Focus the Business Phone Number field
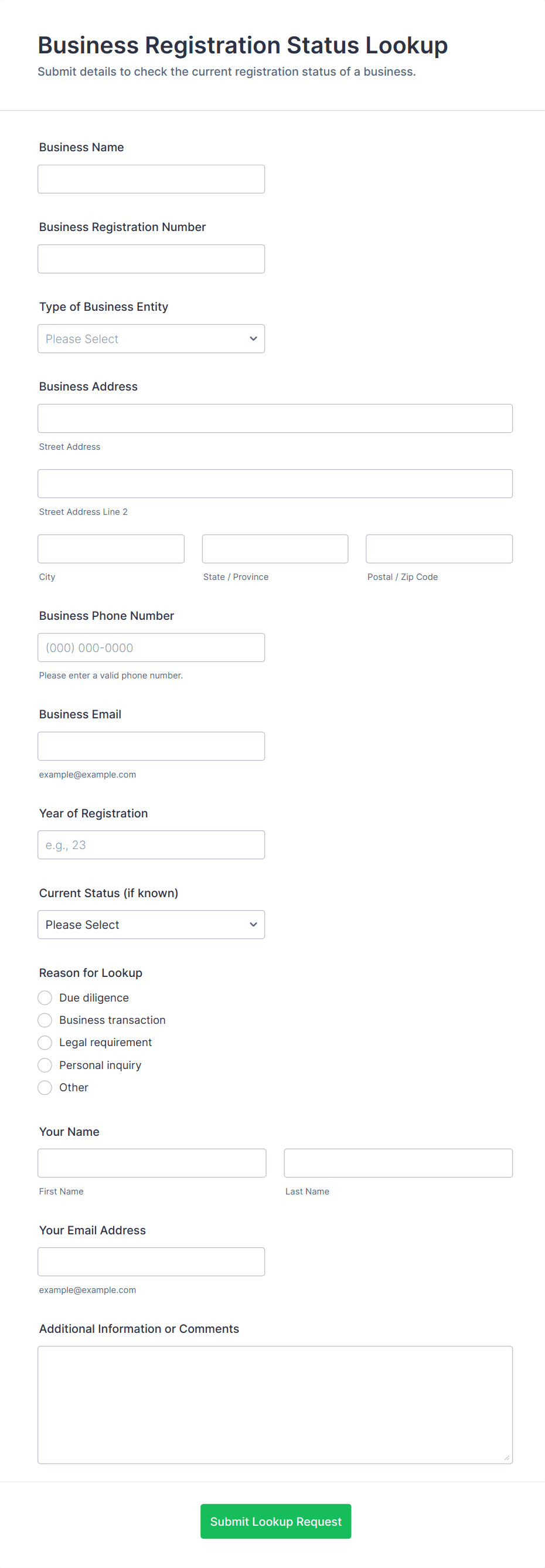Screen dimensions: 545x1568 click(x=151, y=647)
